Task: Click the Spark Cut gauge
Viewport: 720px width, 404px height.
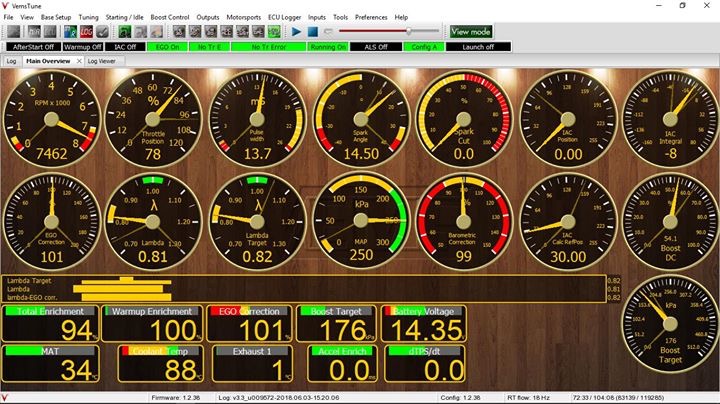Action: [x=464, y=119]
